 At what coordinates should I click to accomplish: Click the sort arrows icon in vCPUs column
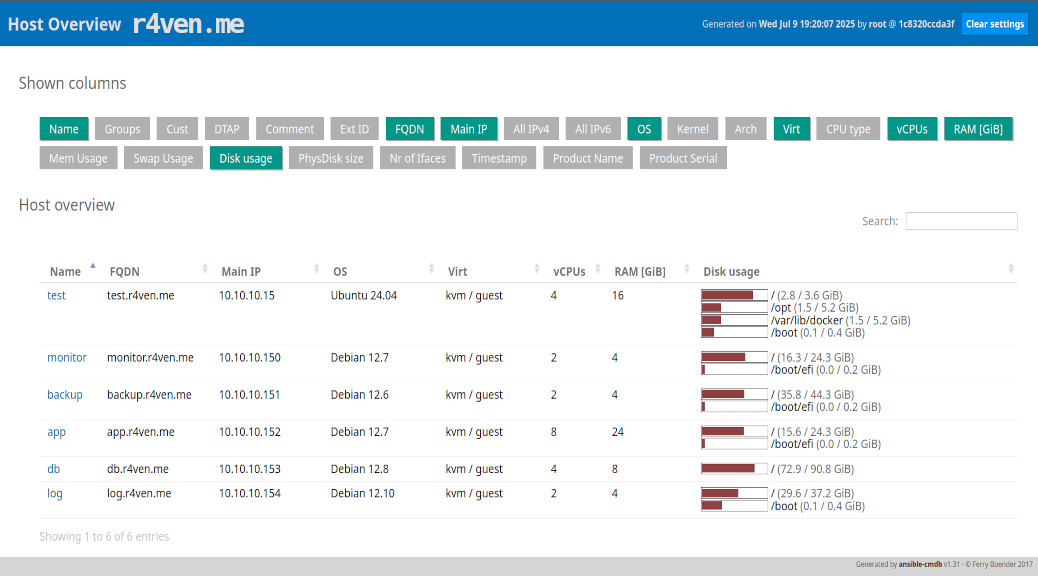pyautogui.click(x=599, y=270)
